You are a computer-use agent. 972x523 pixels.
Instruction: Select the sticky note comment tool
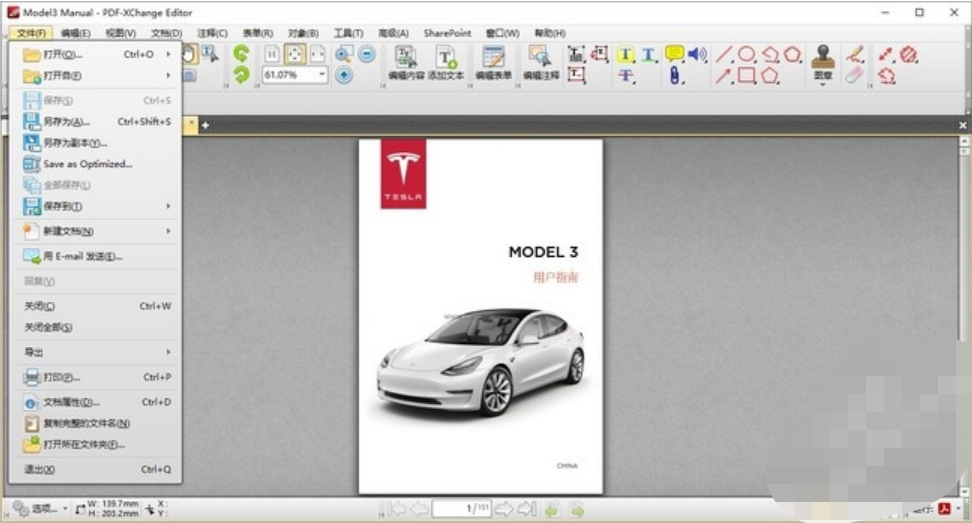675,54
